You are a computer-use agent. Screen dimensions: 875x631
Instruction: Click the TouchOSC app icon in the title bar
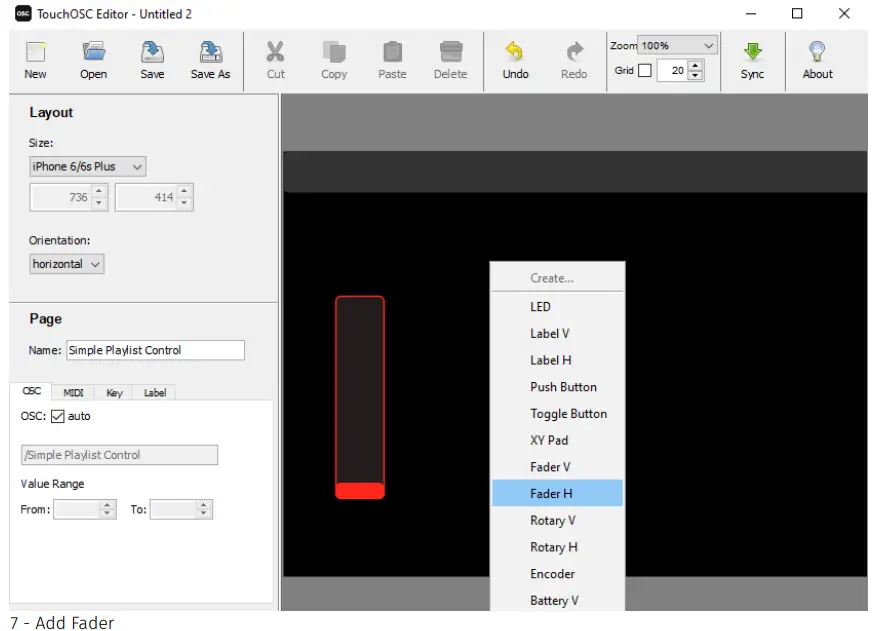23,13
